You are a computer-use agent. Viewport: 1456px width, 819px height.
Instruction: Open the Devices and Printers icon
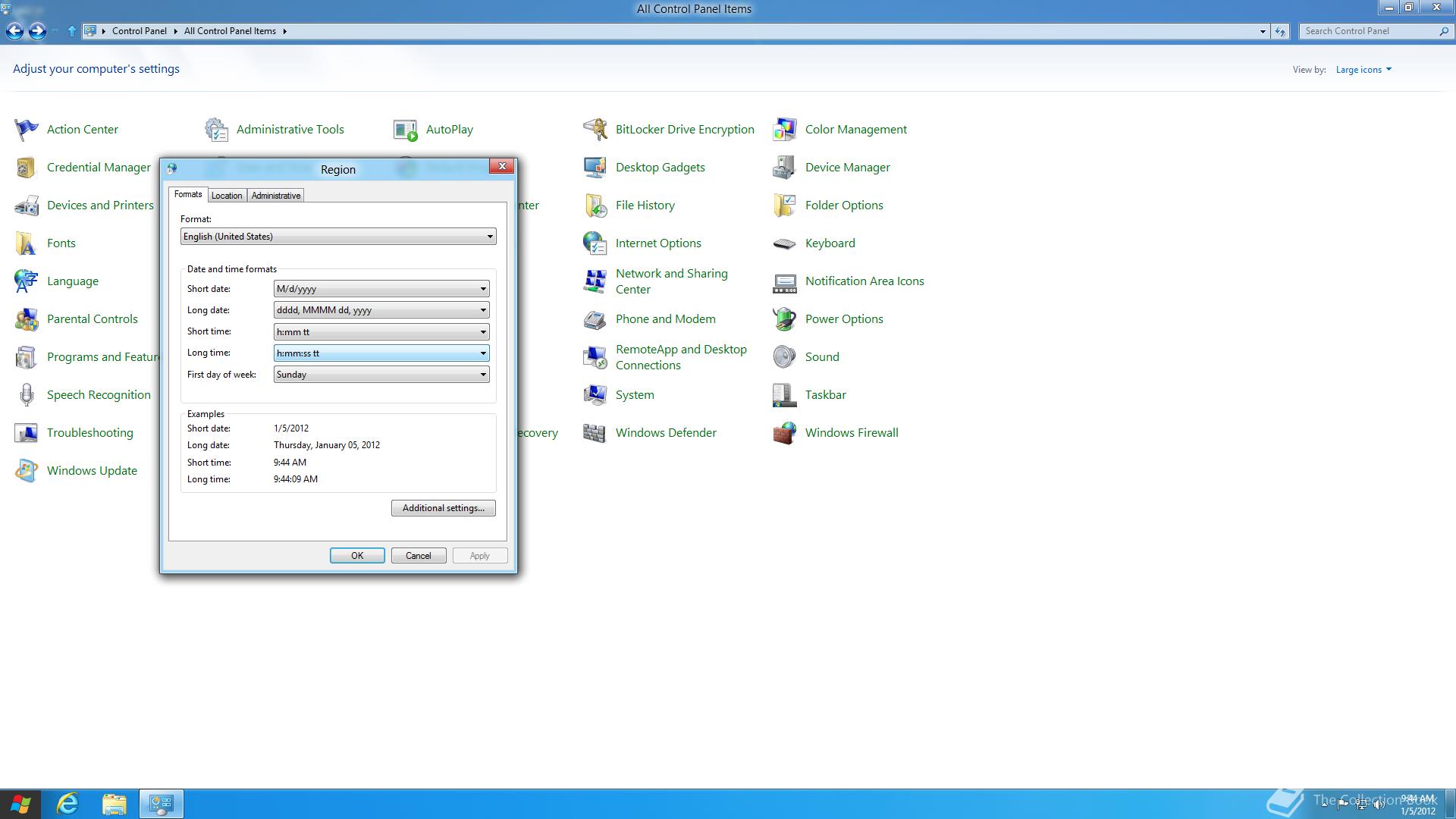click(27, 206)
